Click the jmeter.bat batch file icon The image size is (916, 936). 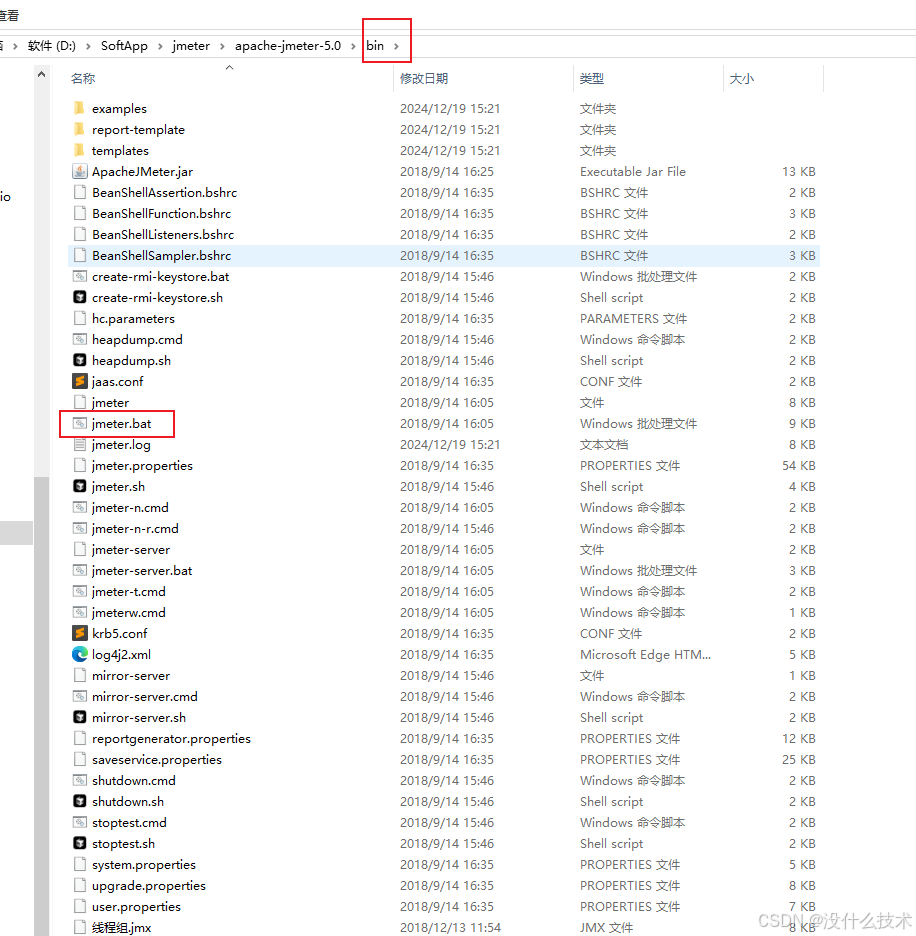pyautogui.click(x=79, y=423)
